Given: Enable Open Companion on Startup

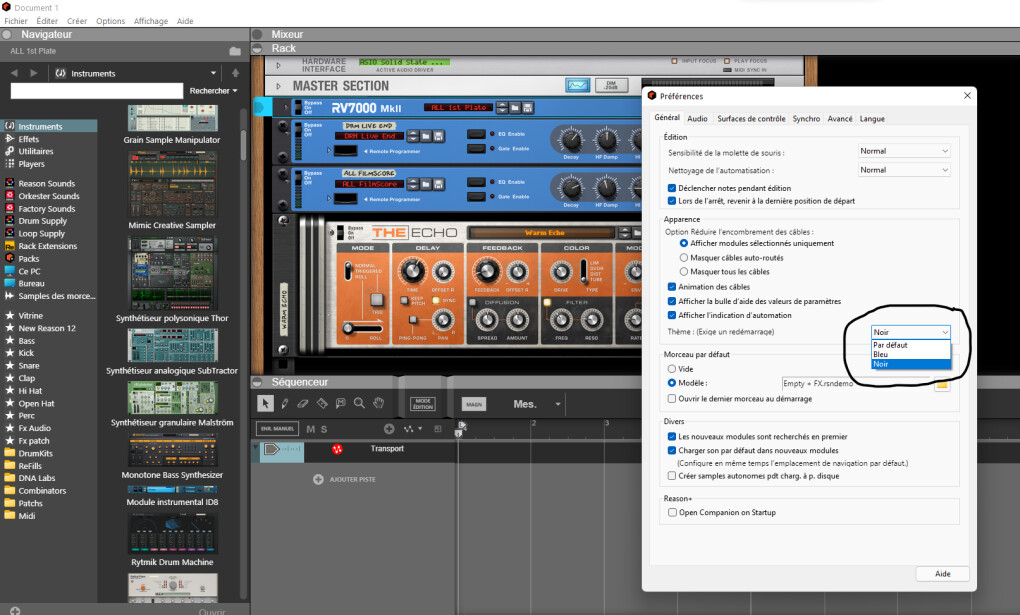Looking at the screenshot, I should click(673, 513).
